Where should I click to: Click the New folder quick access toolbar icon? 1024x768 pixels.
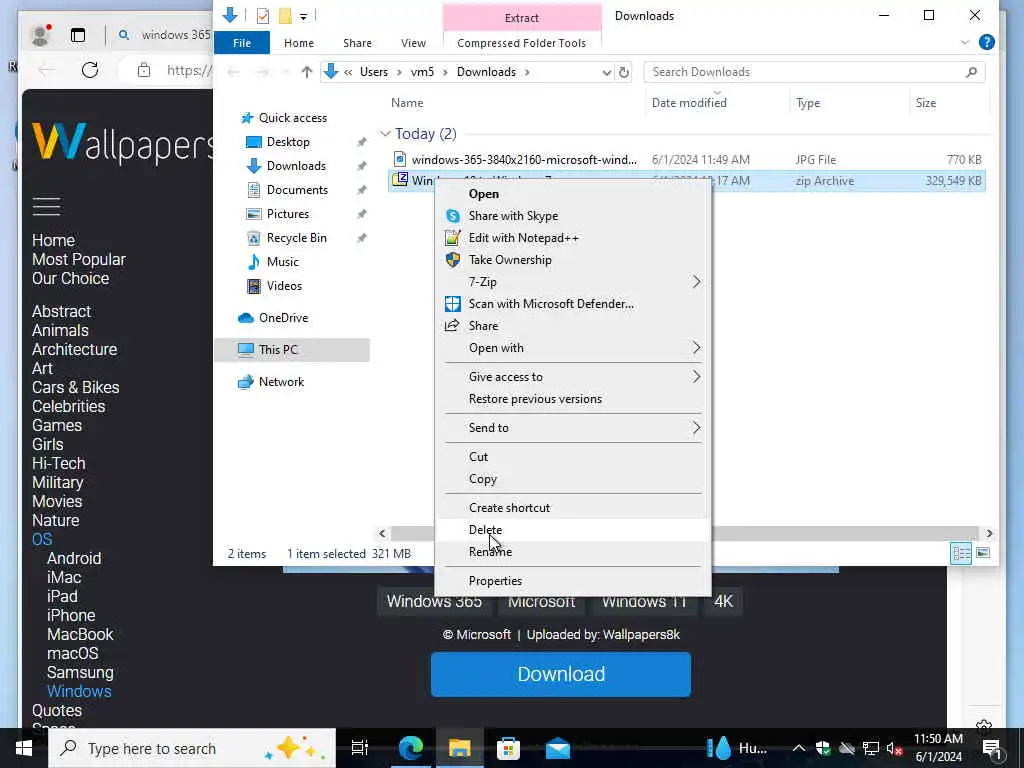(x=285, y=16)
